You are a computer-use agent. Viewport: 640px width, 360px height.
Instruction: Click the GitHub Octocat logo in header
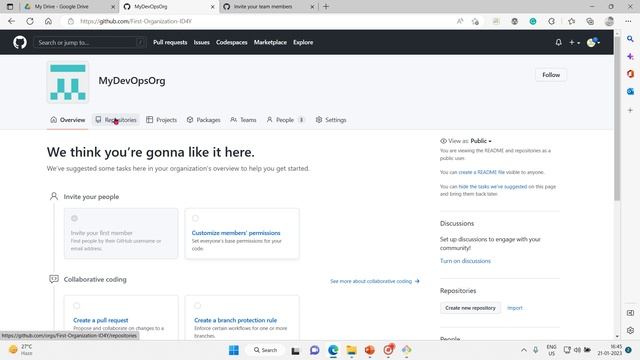click(20, 42)
